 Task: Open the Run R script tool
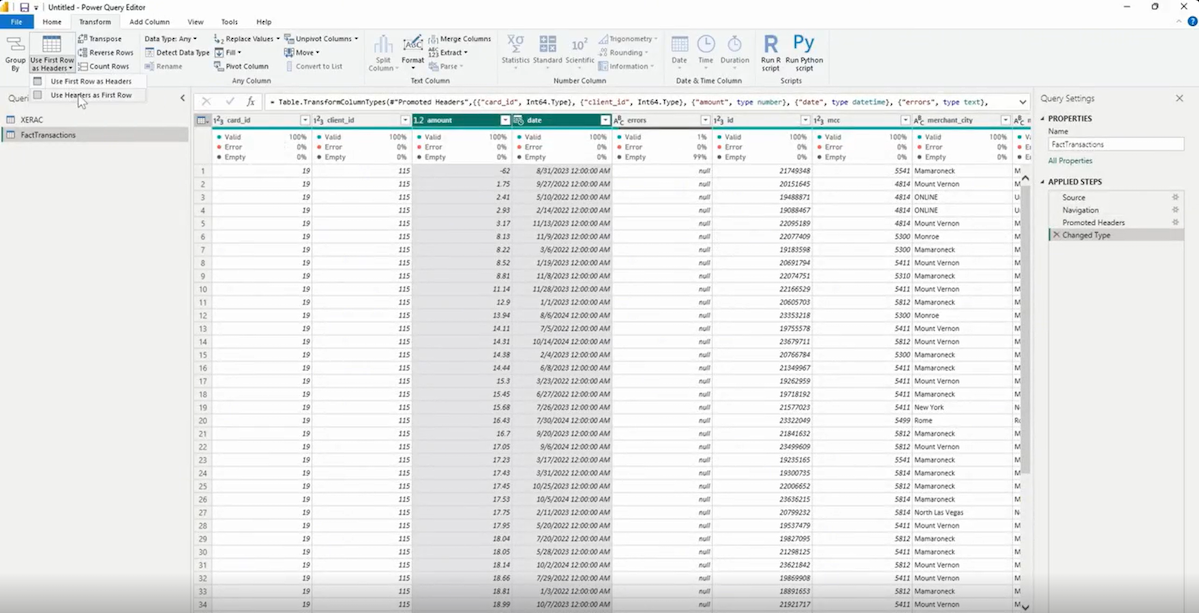pyautogui.click(x=771, y=53)
